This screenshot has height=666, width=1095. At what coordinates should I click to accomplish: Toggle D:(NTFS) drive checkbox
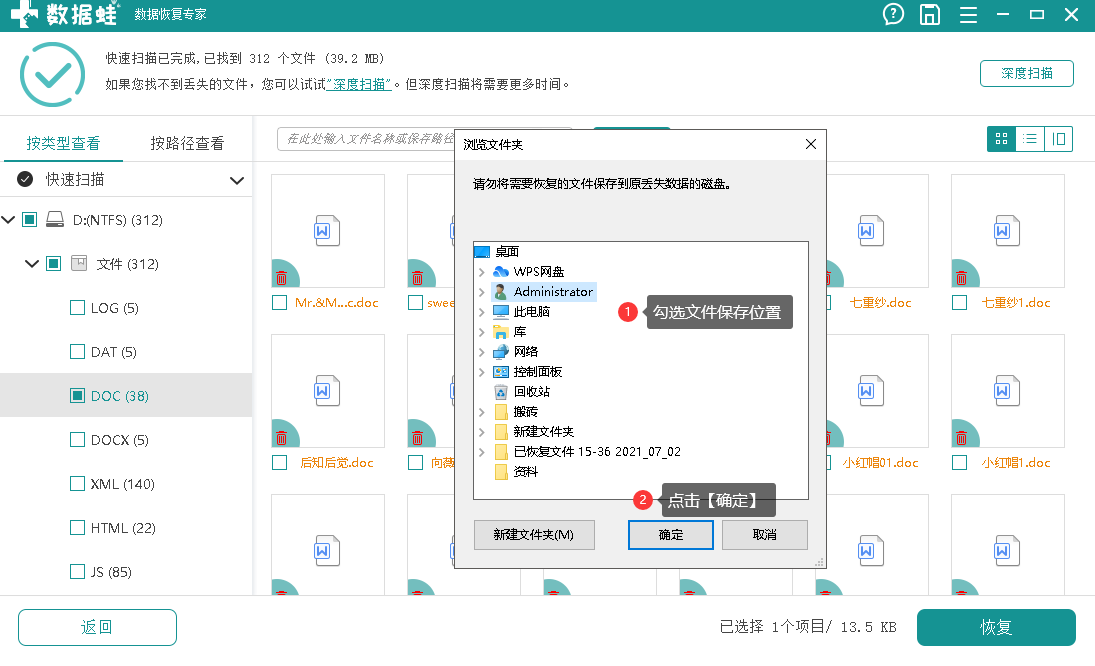click(x=29, y=220)
